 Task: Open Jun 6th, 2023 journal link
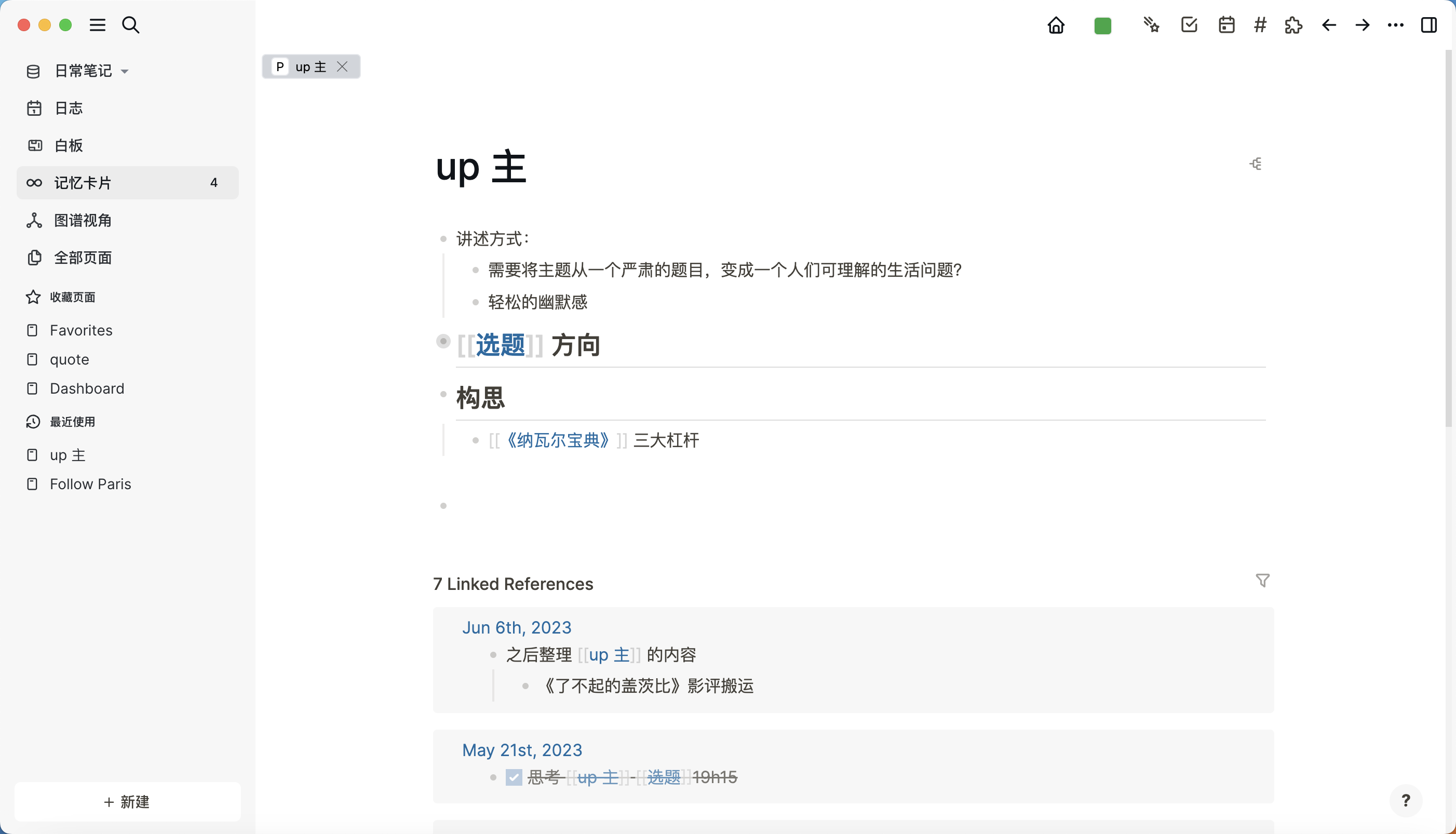[x=517, y=628]
